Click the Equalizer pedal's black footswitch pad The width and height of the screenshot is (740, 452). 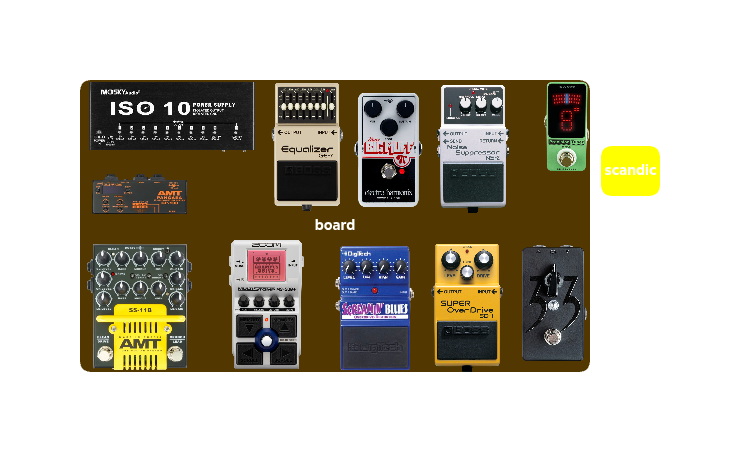tap(307, 181)
